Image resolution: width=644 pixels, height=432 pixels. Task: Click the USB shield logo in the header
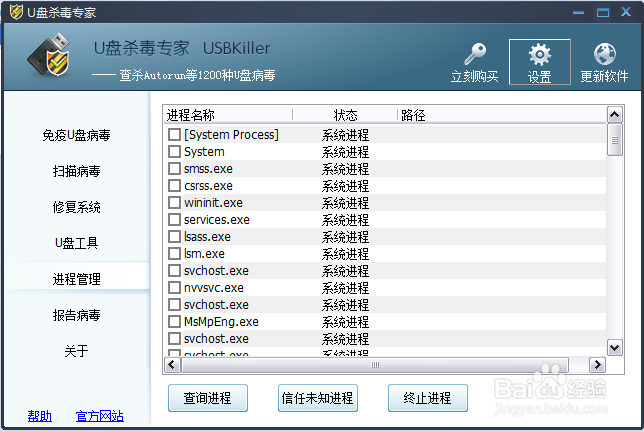pos(49,55)
